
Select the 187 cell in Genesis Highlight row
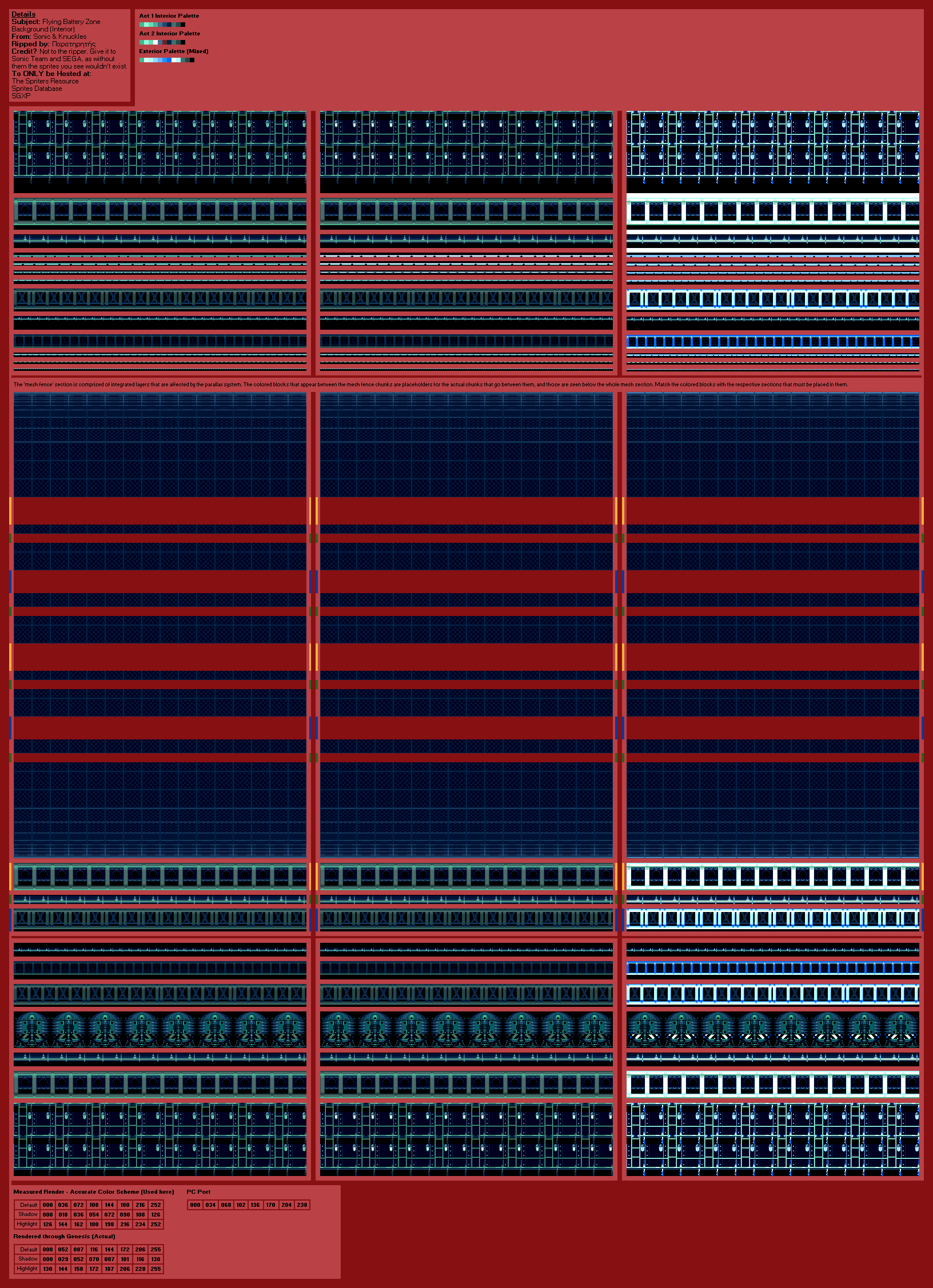tap(109, 1269)
